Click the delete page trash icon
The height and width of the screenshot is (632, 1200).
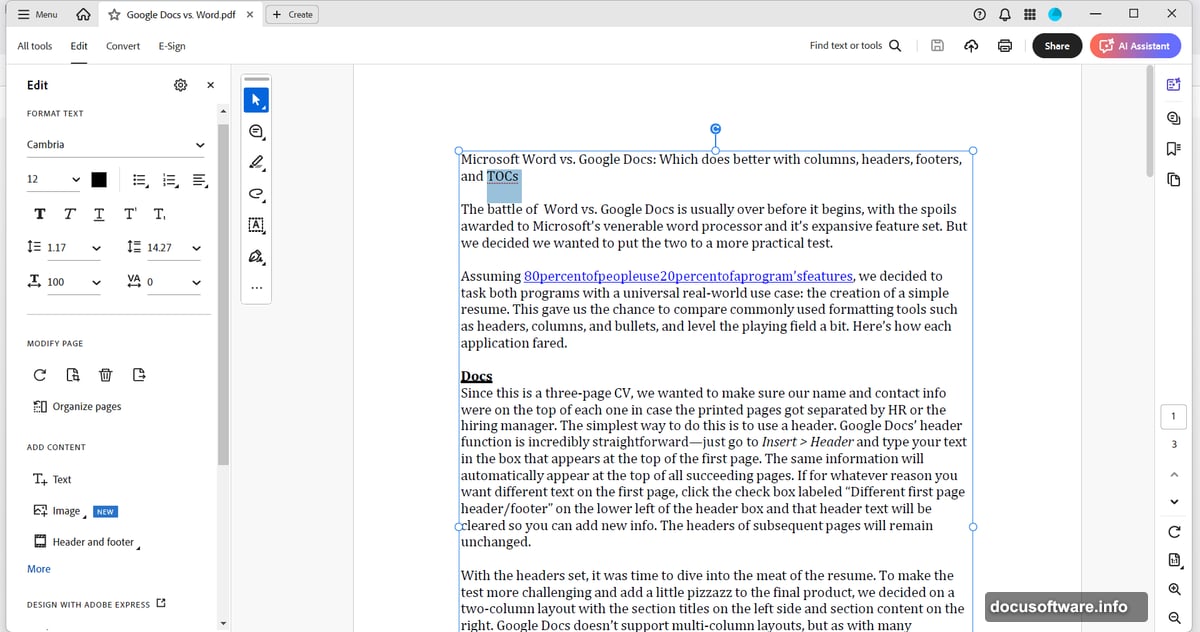coord(106,375)
